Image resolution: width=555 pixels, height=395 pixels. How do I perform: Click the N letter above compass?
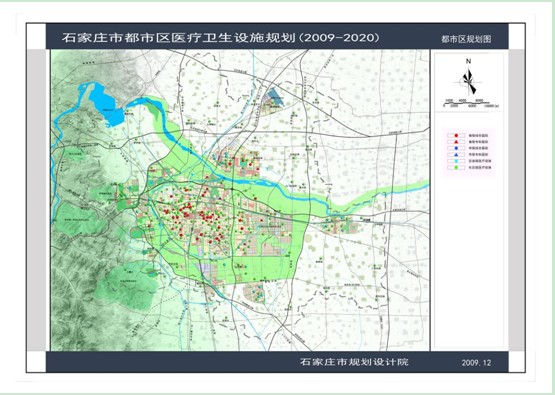(x=469, y=62)
